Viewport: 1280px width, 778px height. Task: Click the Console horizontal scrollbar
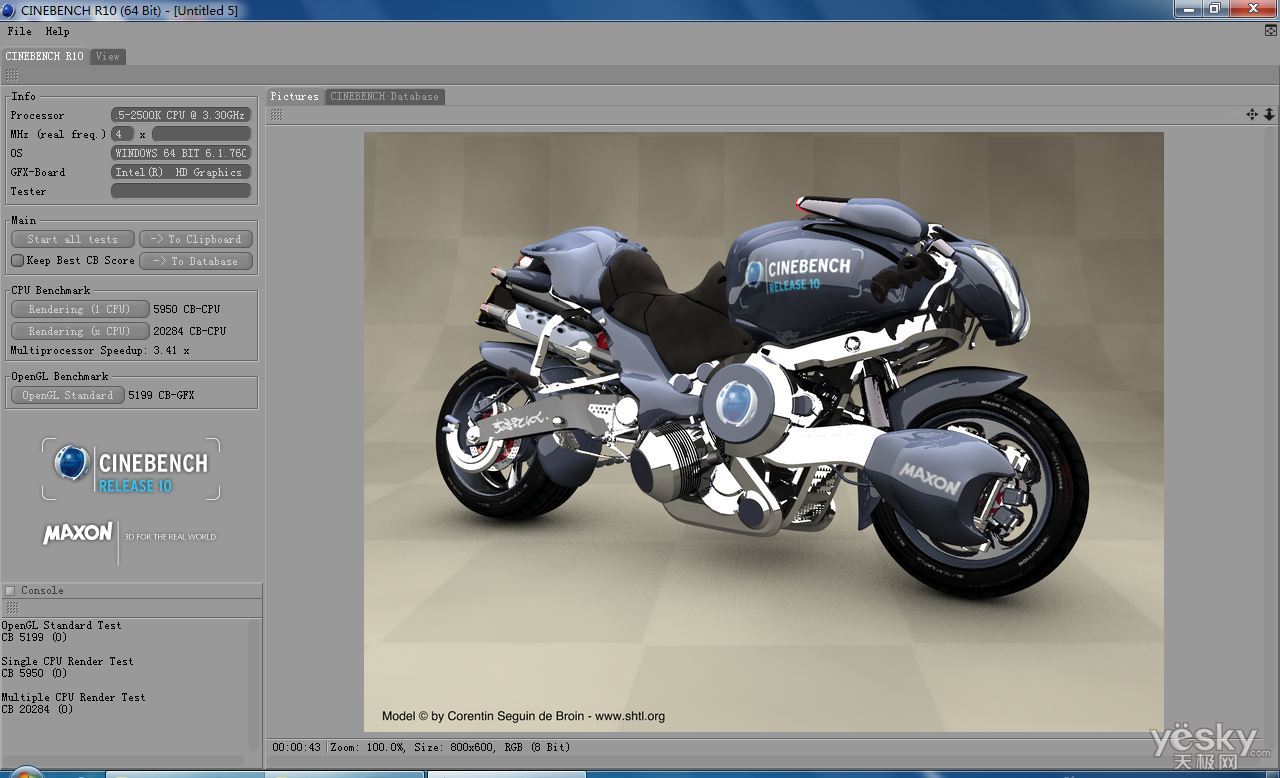[125, 761]
